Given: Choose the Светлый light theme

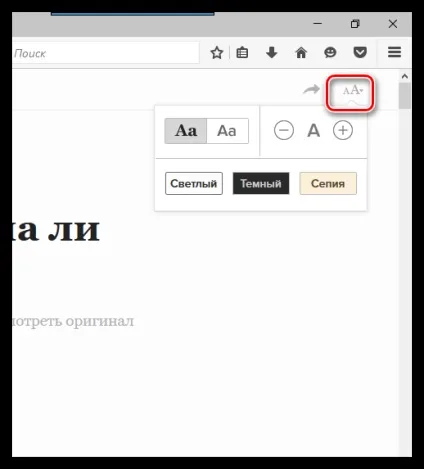Looking at the screenshot, I should (x=194, y=183).
